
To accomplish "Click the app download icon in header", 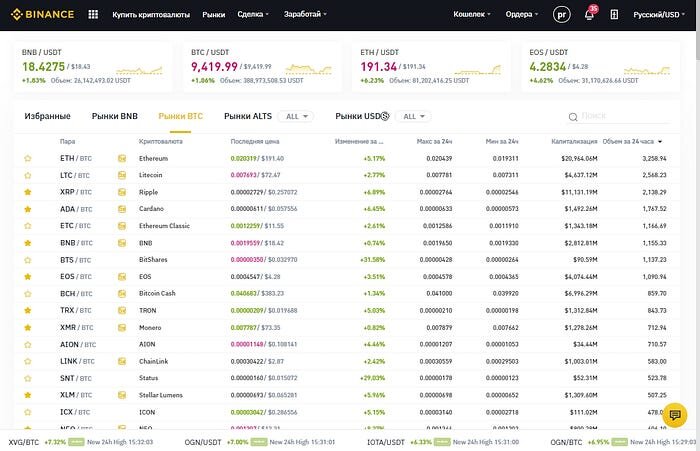I will (x=614, y=14).
